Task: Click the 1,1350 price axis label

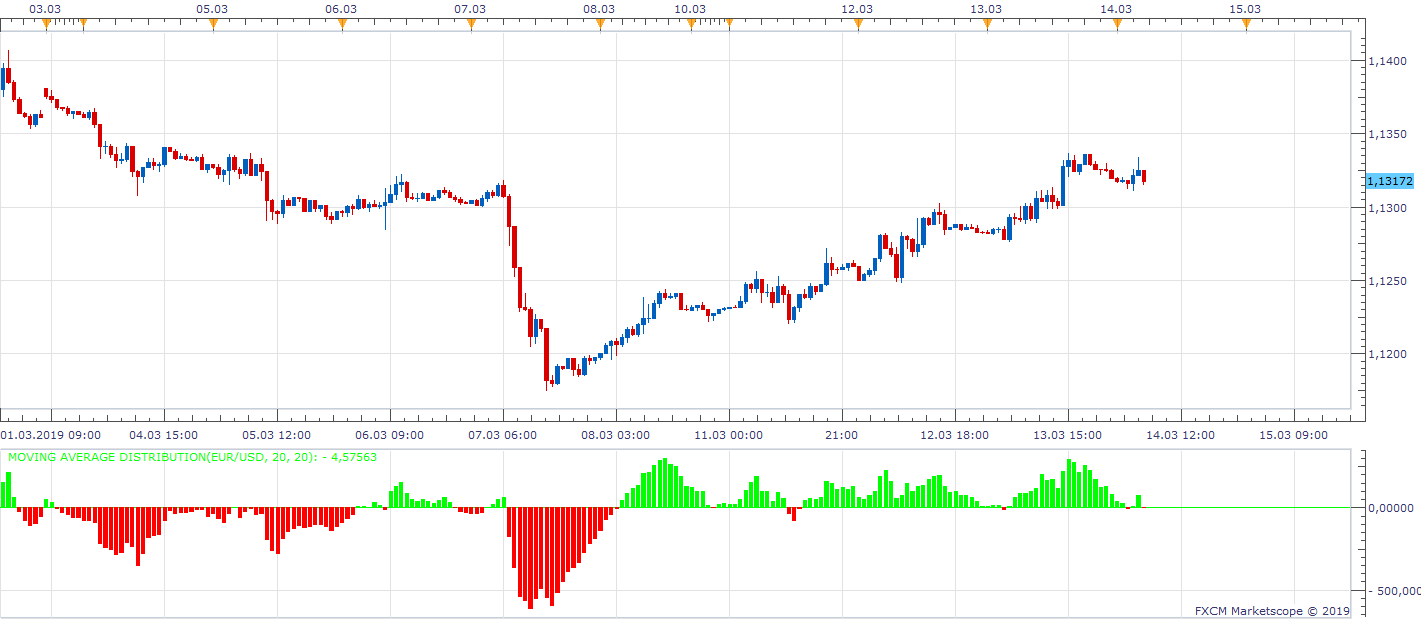Action: point(1386,134)
